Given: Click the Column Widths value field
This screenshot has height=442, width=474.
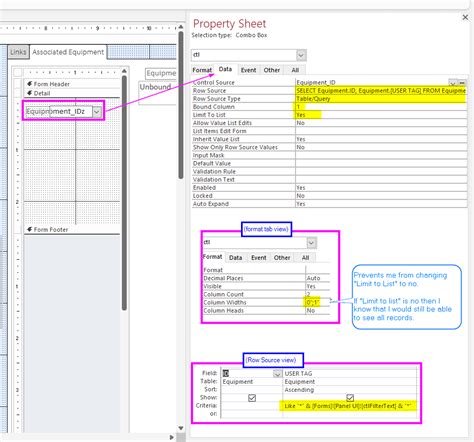Looking at the screenshot, I should coord(318,302).
